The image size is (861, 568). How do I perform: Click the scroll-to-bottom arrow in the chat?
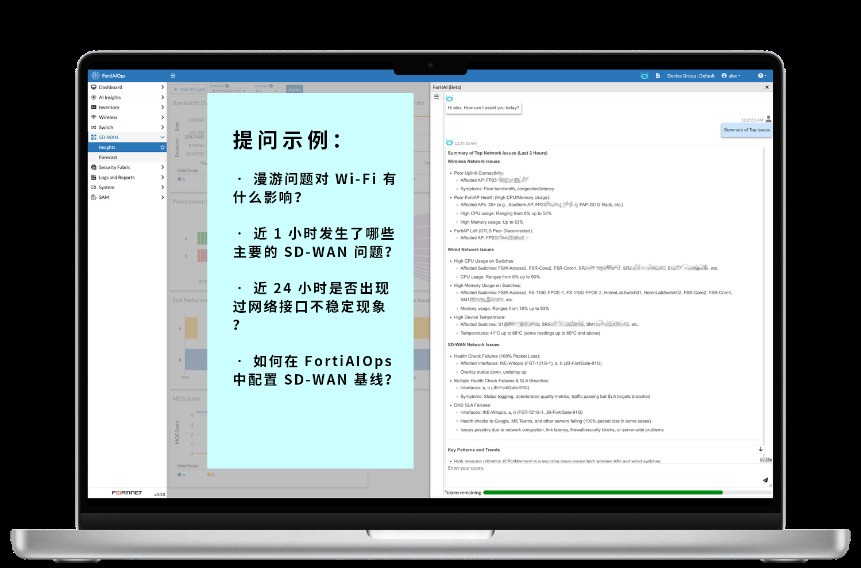click(x=761, y=450)
